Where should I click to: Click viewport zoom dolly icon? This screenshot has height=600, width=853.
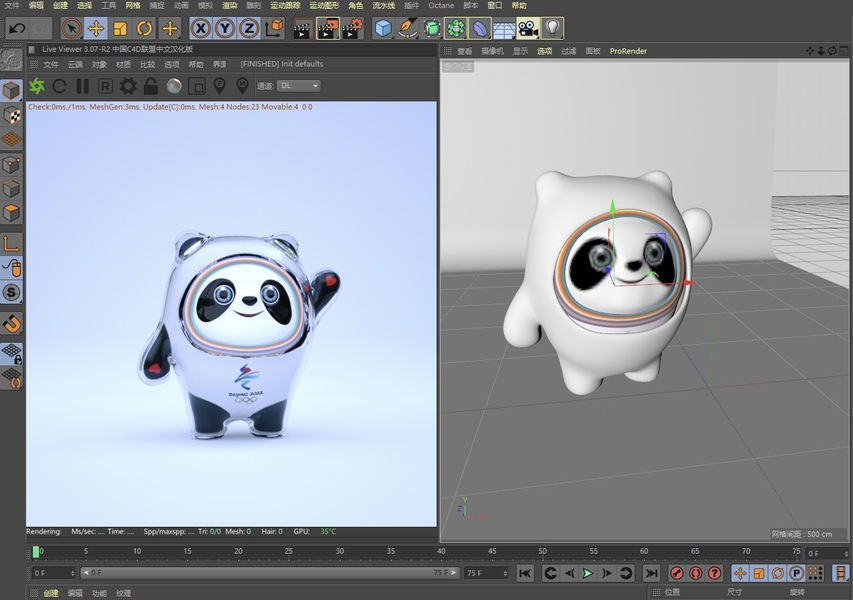(x=821, y=51)
